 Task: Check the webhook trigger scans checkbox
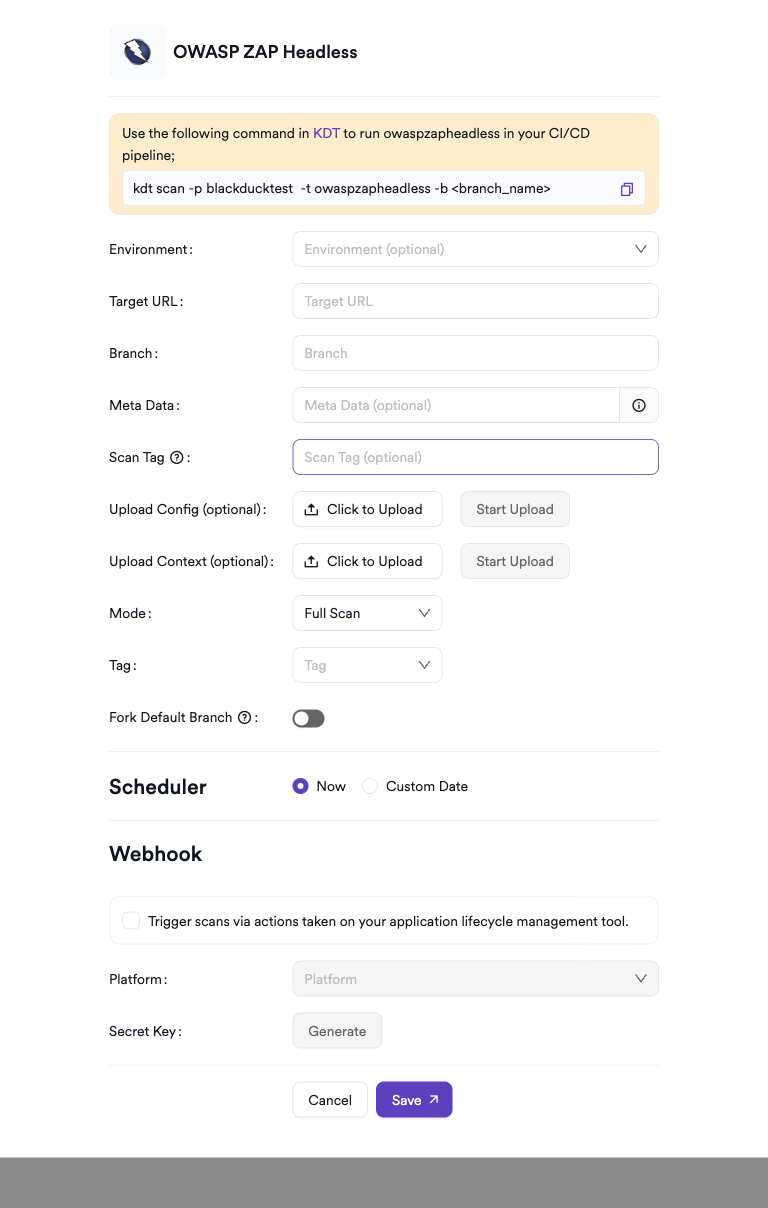coord(131,920)
